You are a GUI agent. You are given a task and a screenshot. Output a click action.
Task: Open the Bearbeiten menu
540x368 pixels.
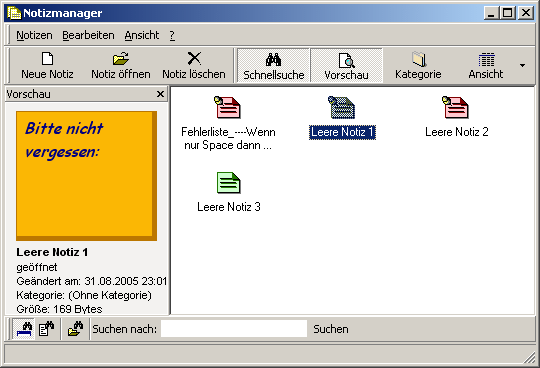(88, 35)
